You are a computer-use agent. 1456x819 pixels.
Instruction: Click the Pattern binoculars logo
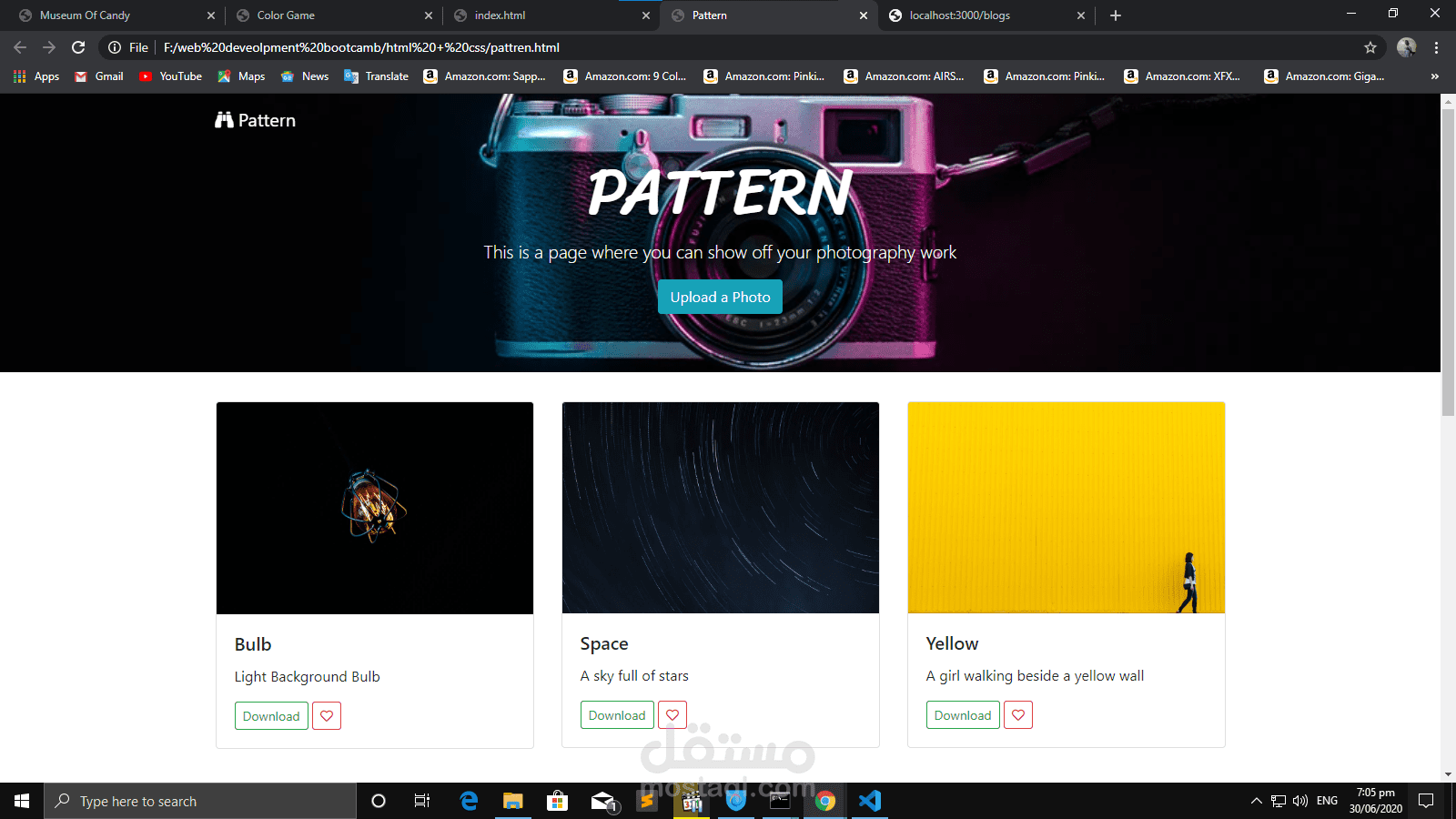[223, 119]
